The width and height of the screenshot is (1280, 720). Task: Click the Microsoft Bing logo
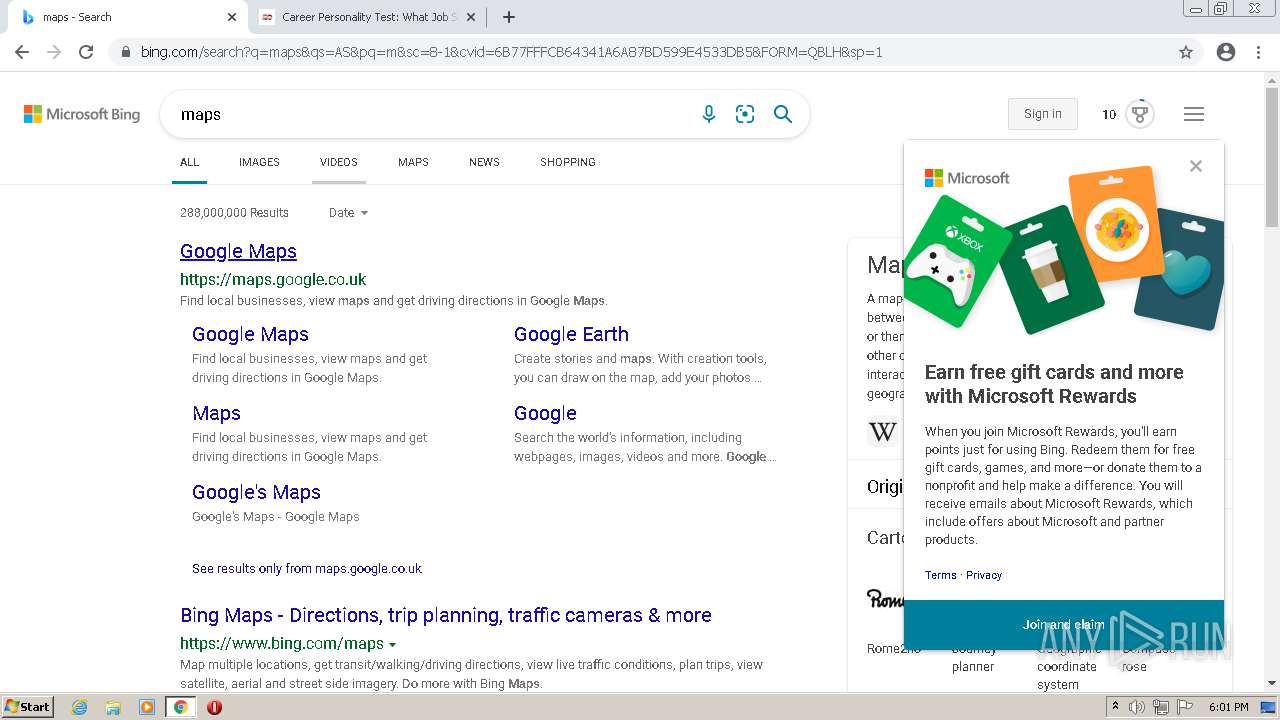82,114
